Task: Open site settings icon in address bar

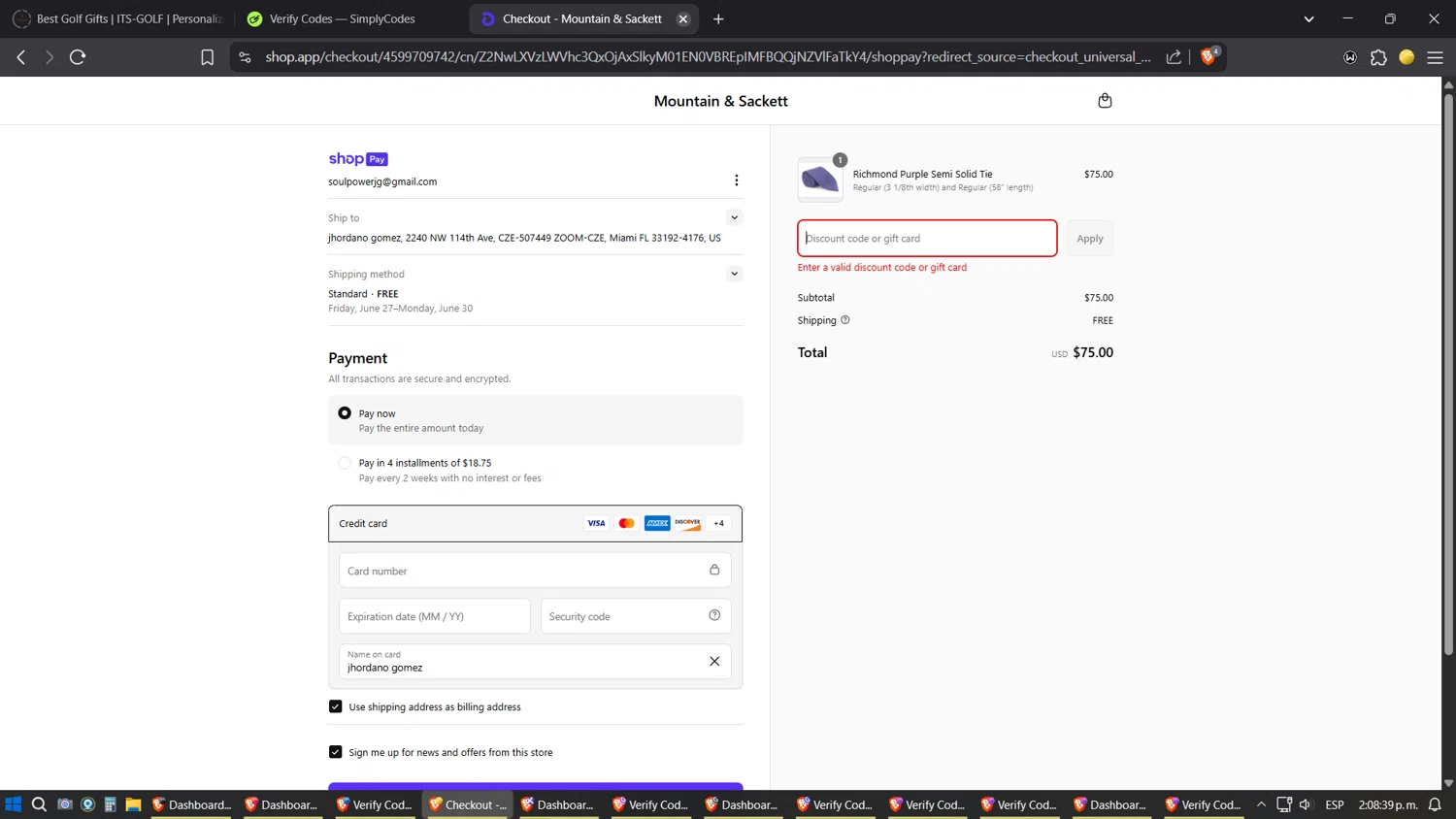Action: click(245, 57)
